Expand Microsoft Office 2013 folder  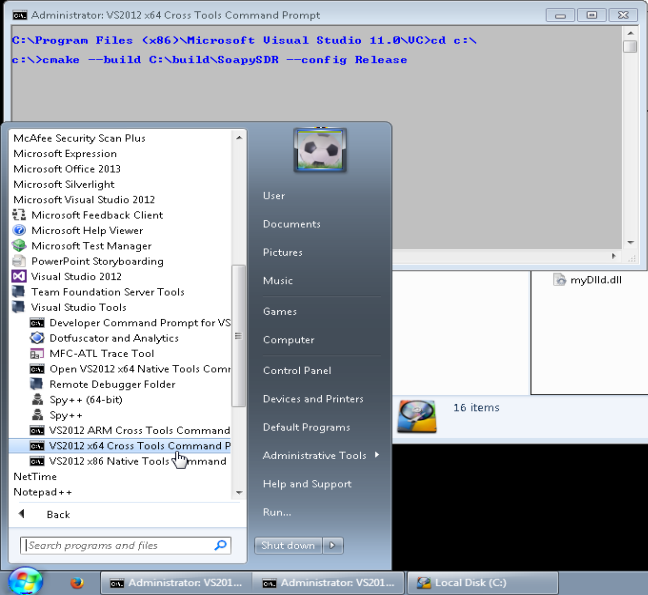pyautogui.click(x=67, y=169)
